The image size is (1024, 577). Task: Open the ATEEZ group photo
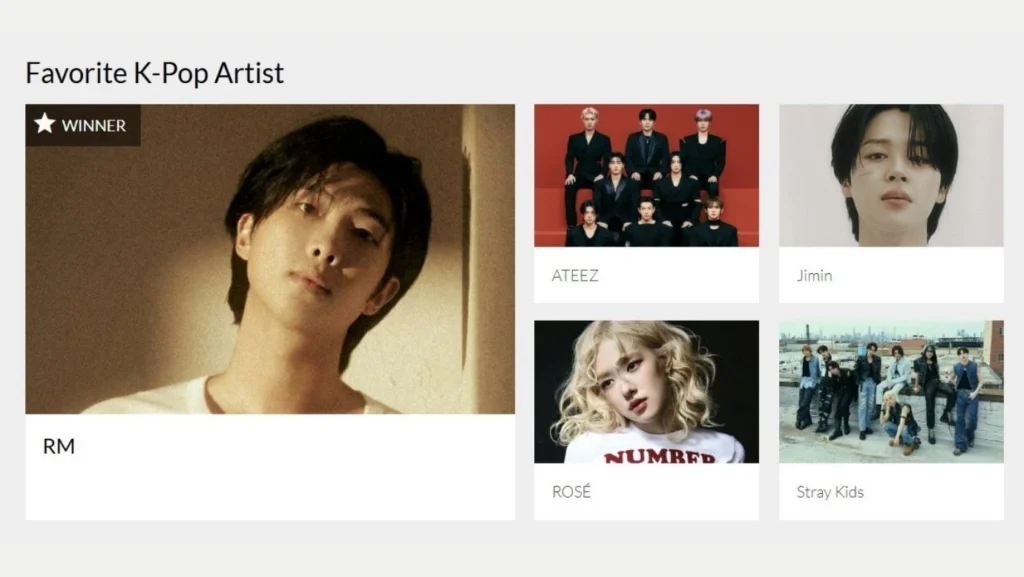tap(647, 175)
